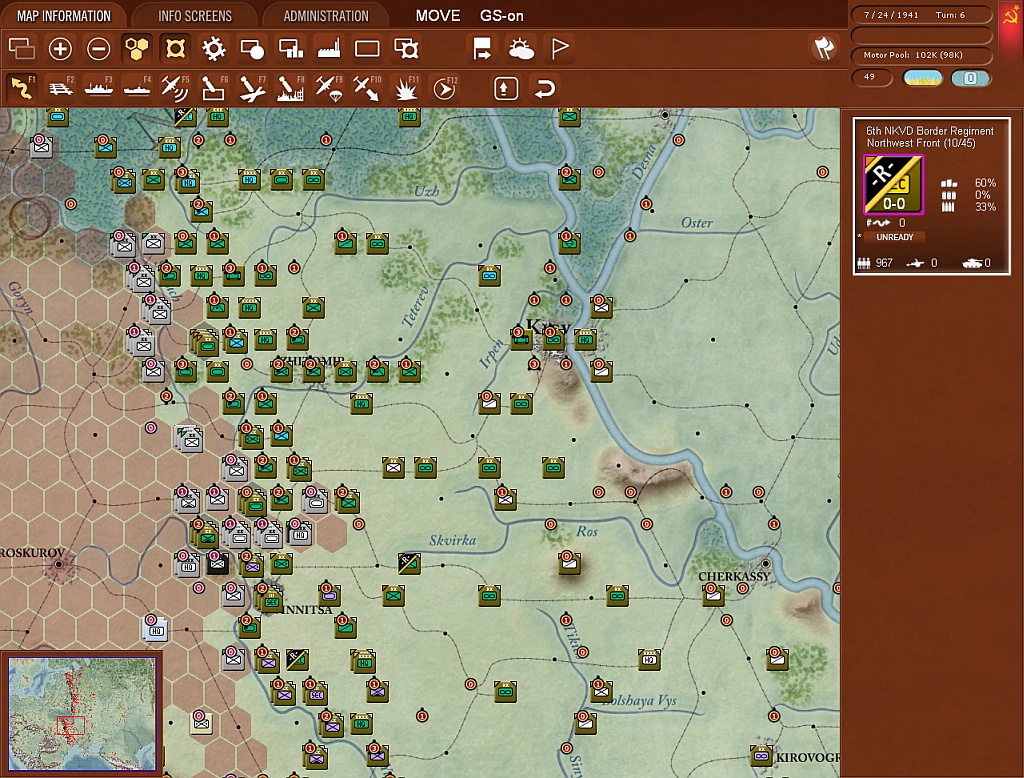Viewport: 1024px width, 778px height.
Task: Click the rectangle-with-gear toolbar icon
Action: point(406,48)
